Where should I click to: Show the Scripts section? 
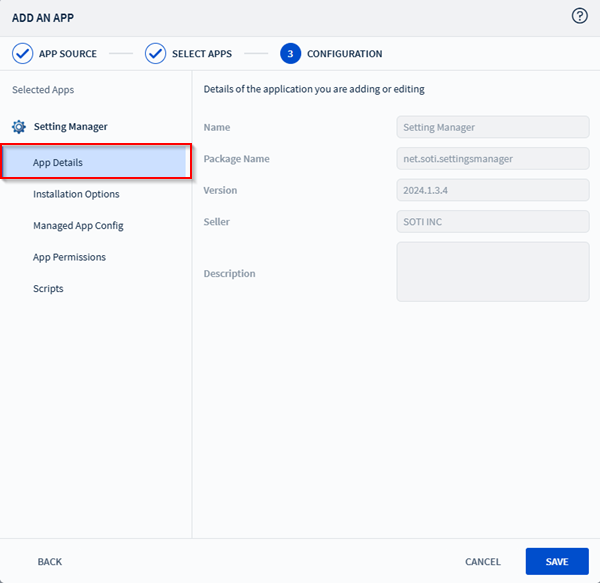(48, 289)
